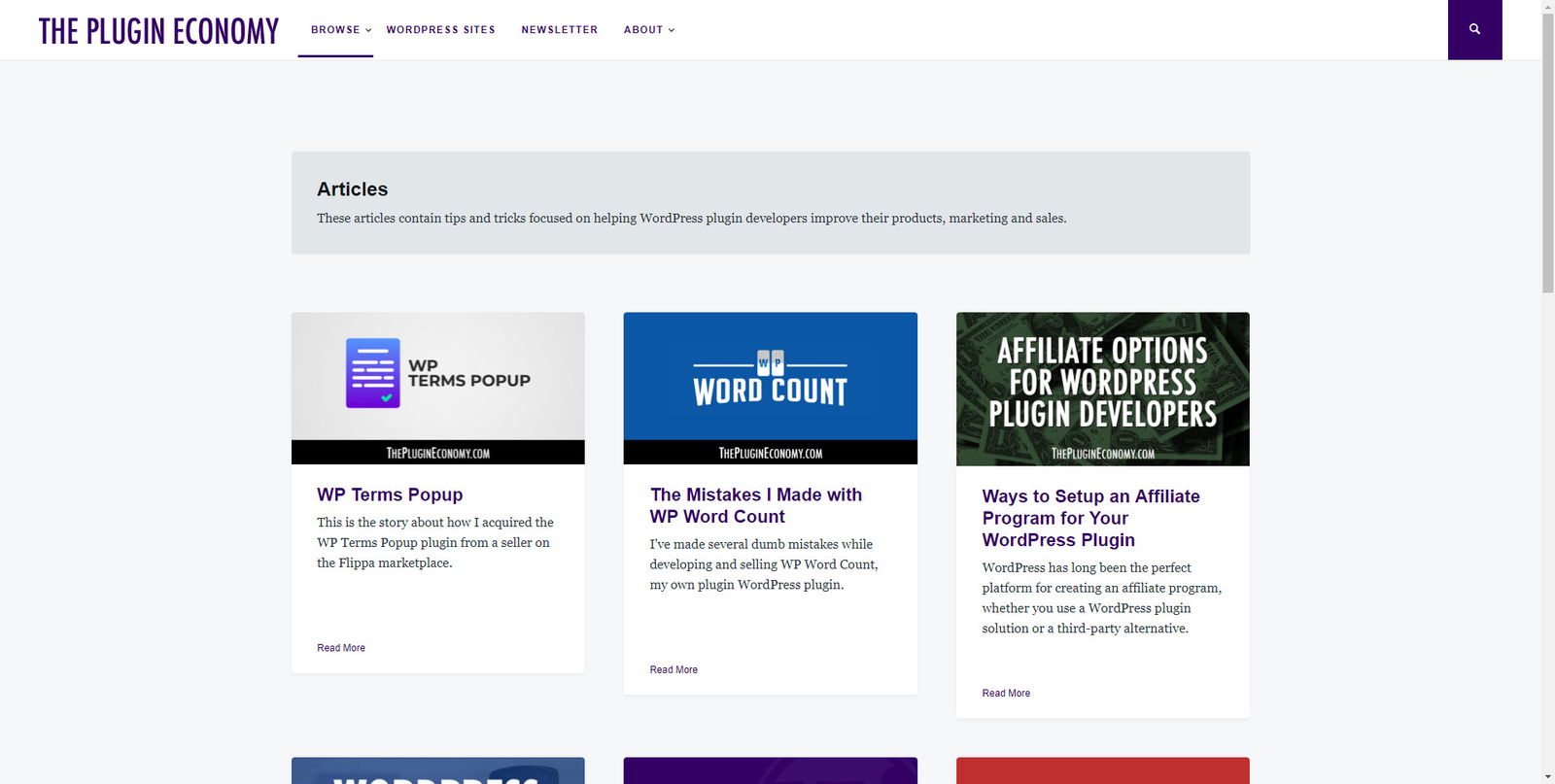The height and width of the screenshot is (784, 1555).
Task: Click the scrollbar down arrow
Action: [1547, 777]
